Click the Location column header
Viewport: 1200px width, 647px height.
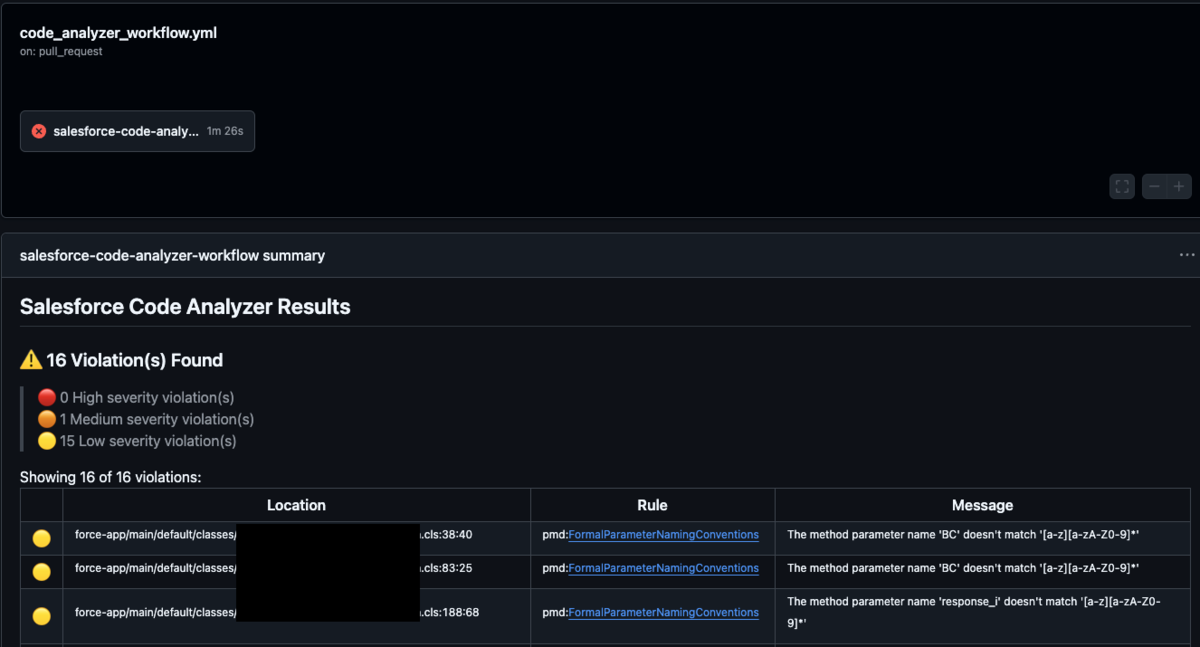(296, 505)
